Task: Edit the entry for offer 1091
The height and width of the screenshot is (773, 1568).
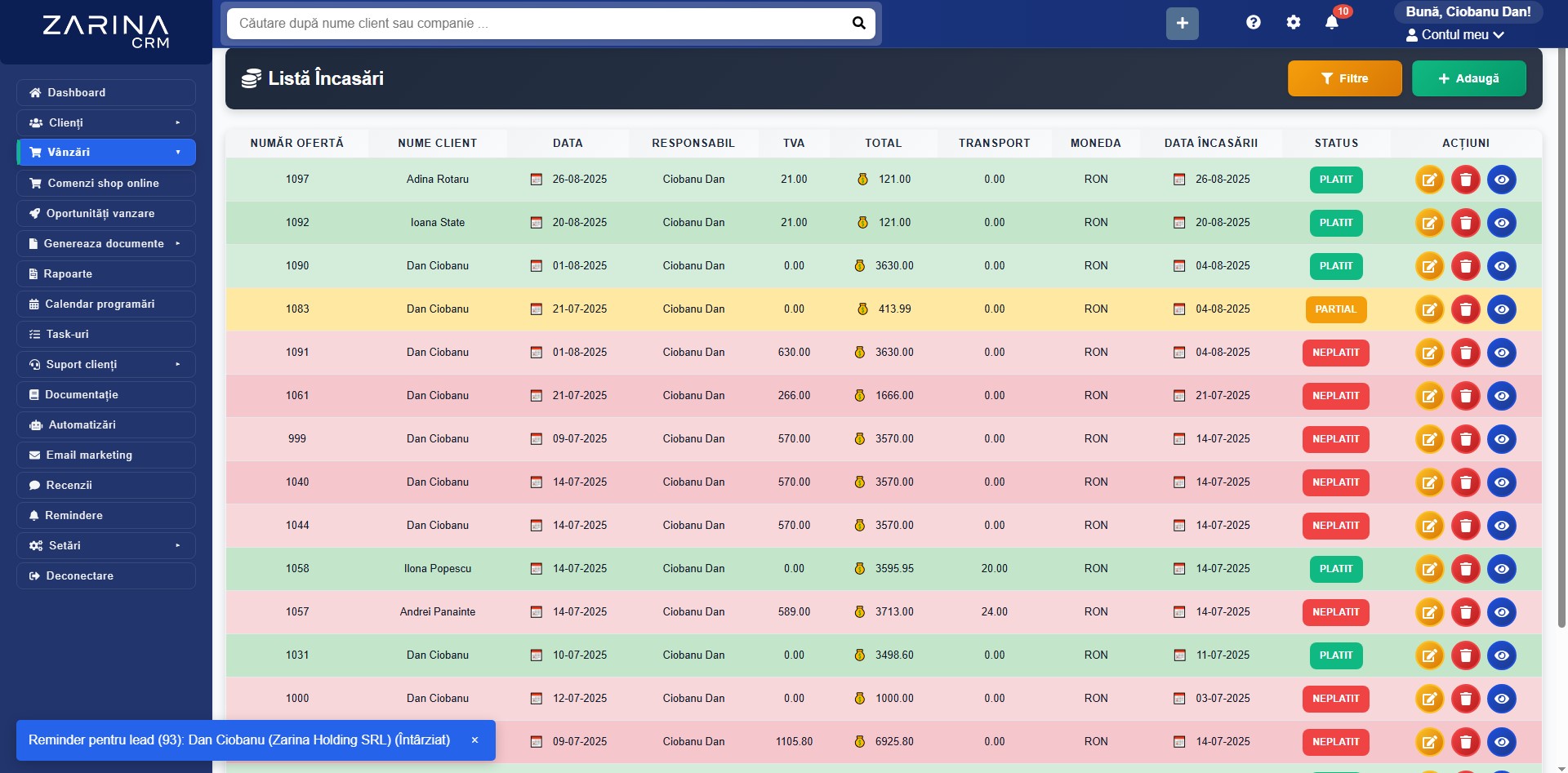Action: [1429, 353]
